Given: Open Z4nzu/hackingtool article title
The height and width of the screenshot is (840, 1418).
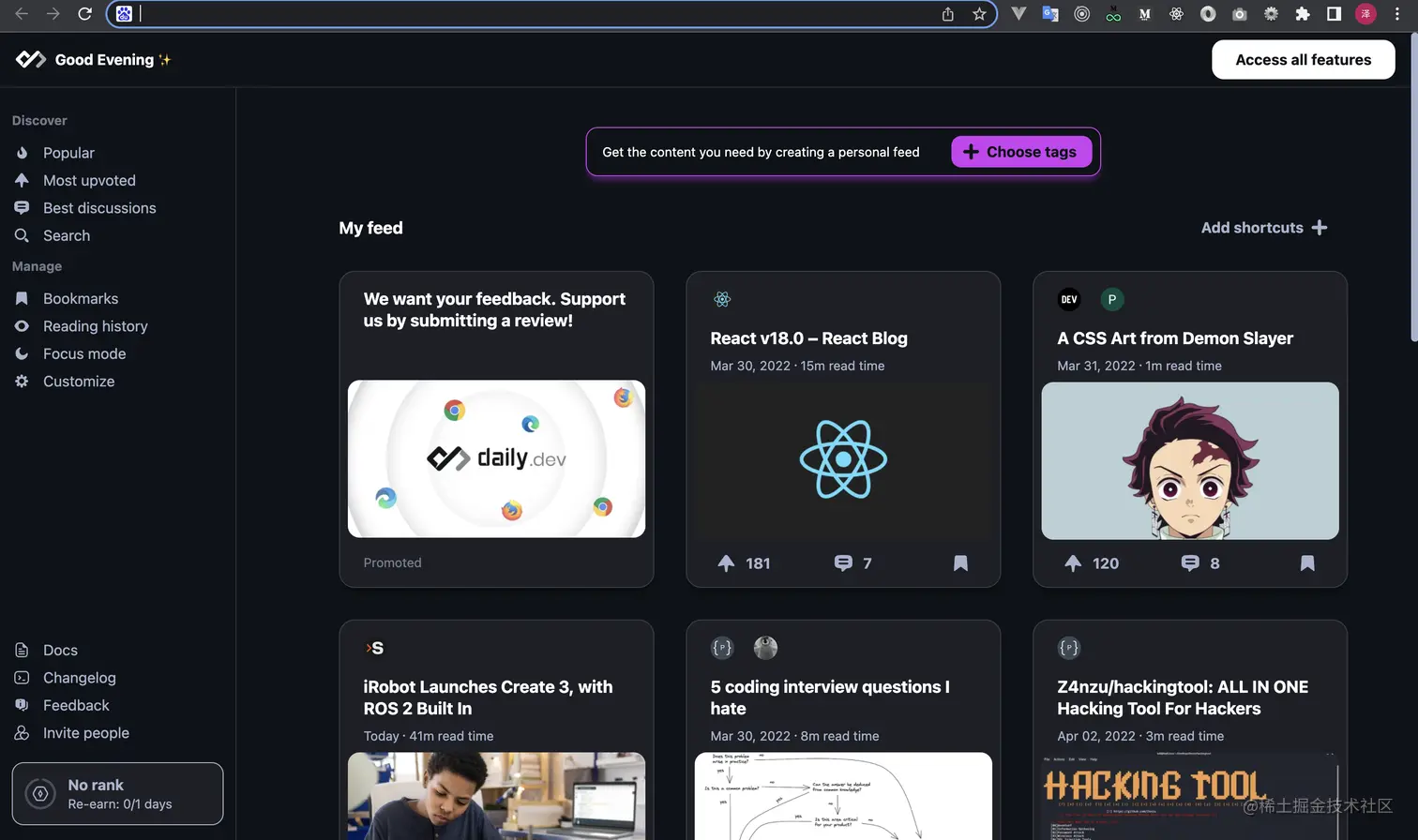Looking at the screenshot, I should [1183, 697].
